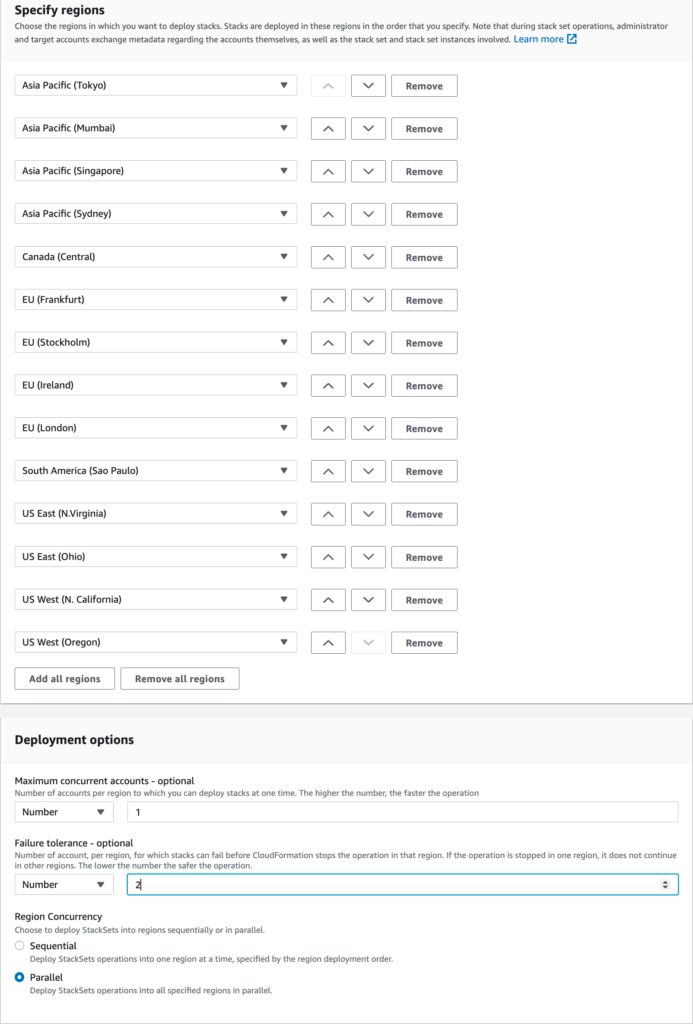Select Sequential region concurrency

20,946
